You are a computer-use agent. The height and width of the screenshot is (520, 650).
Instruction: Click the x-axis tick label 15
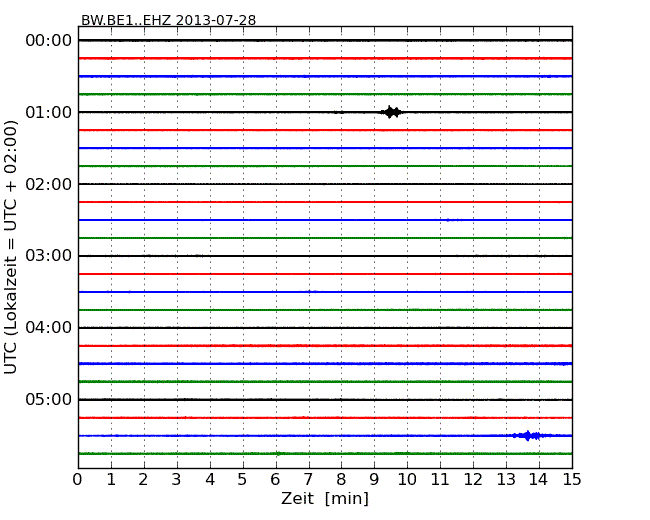572,480
